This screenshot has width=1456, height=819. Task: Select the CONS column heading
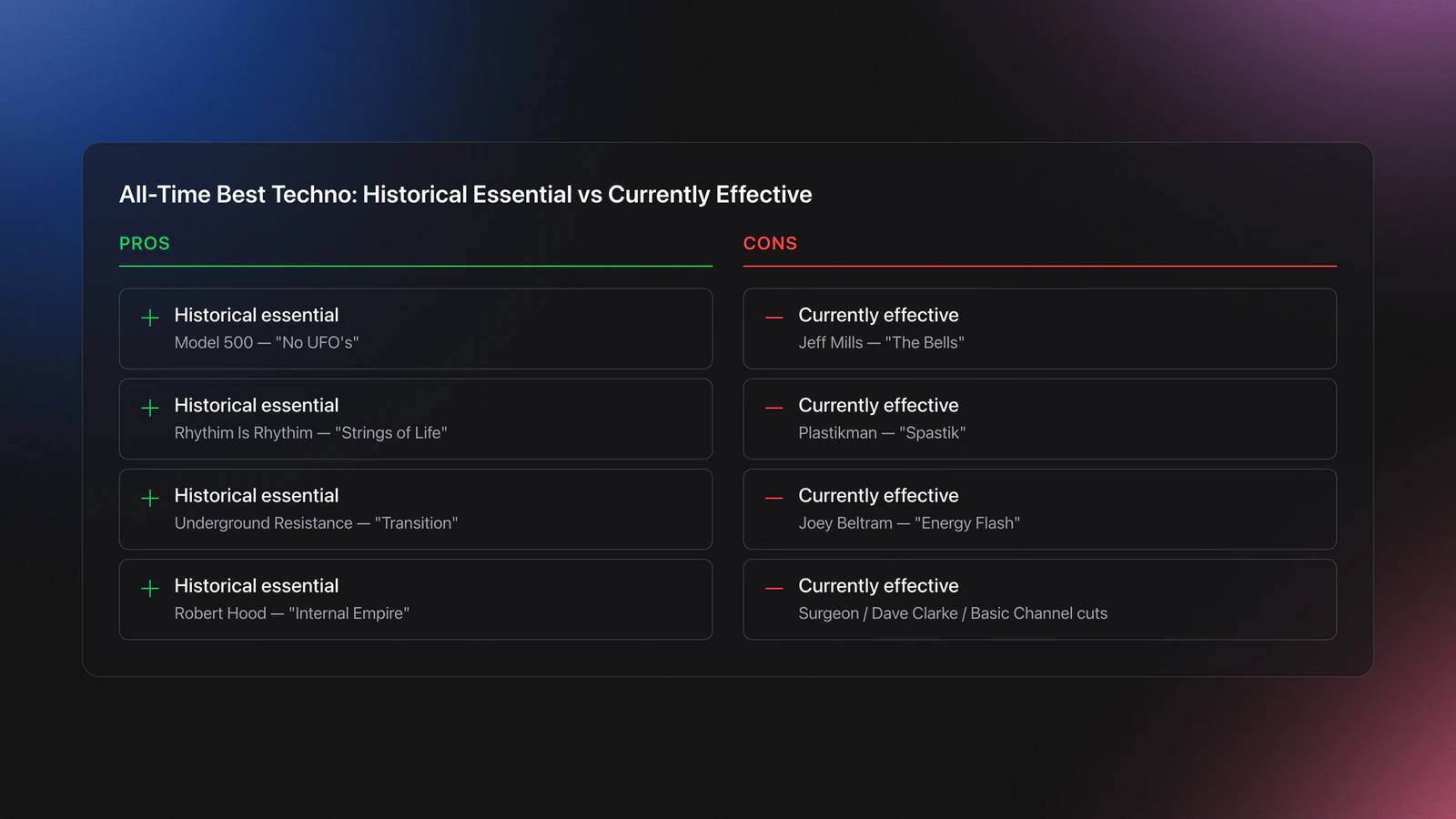coord(770,244)
